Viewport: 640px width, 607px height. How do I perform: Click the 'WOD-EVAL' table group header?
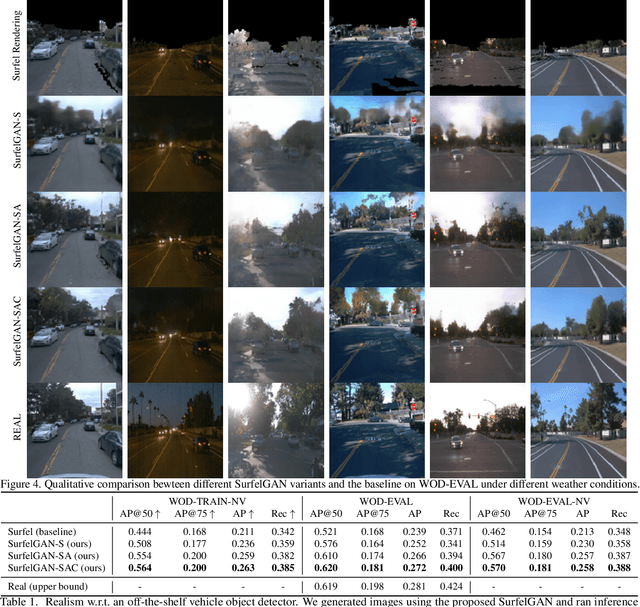click(386, 501)
